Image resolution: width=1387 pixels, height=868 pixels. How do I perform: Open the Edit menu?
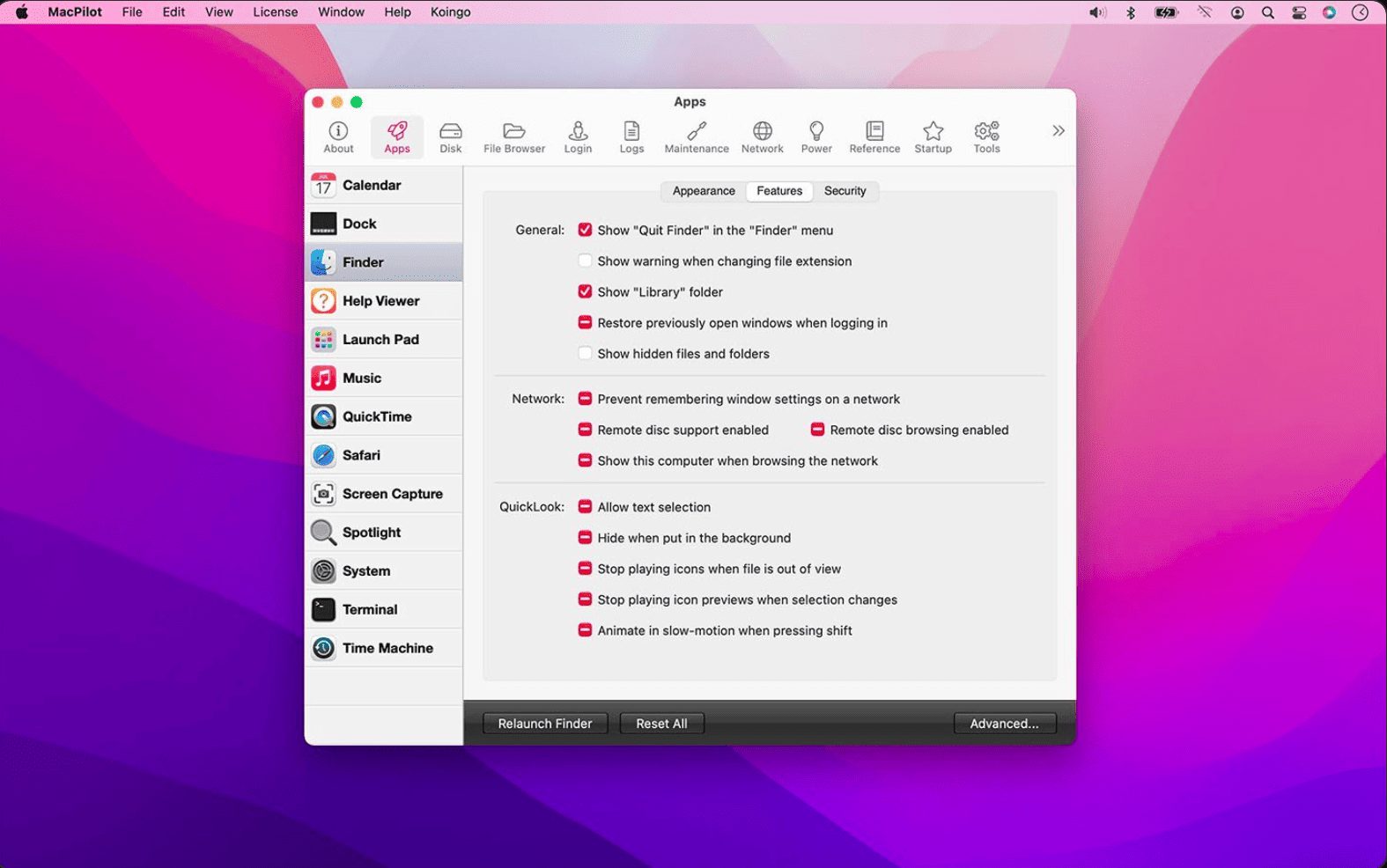click(x=173, y=12)
